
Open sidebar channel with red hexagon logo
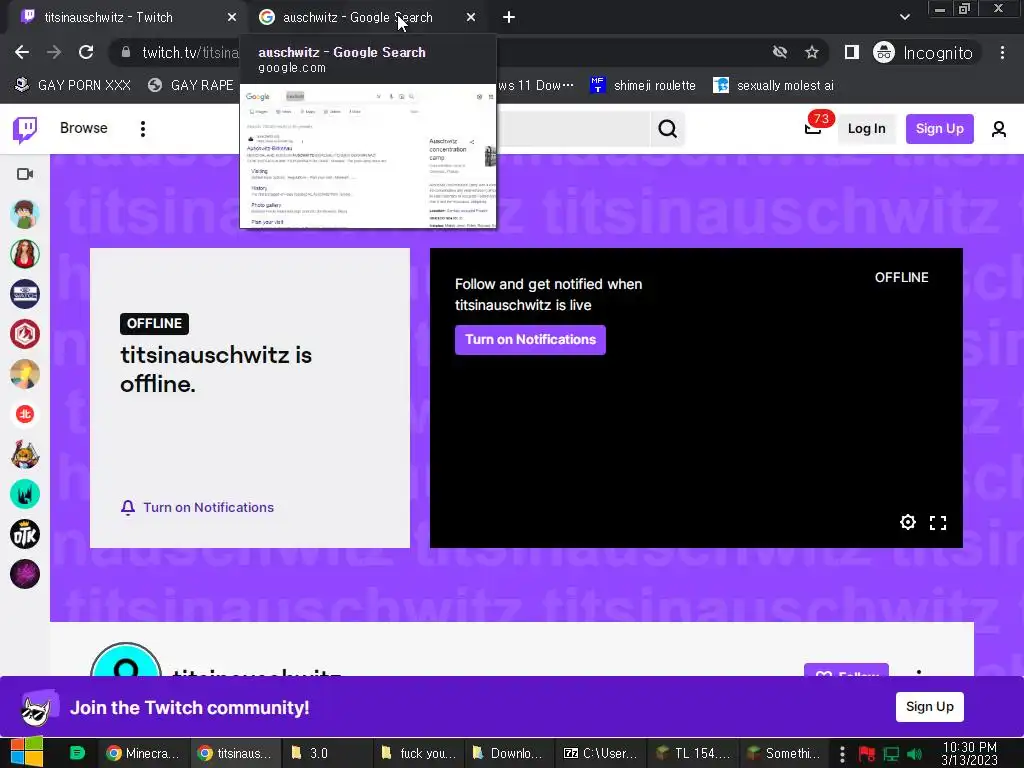25,334
